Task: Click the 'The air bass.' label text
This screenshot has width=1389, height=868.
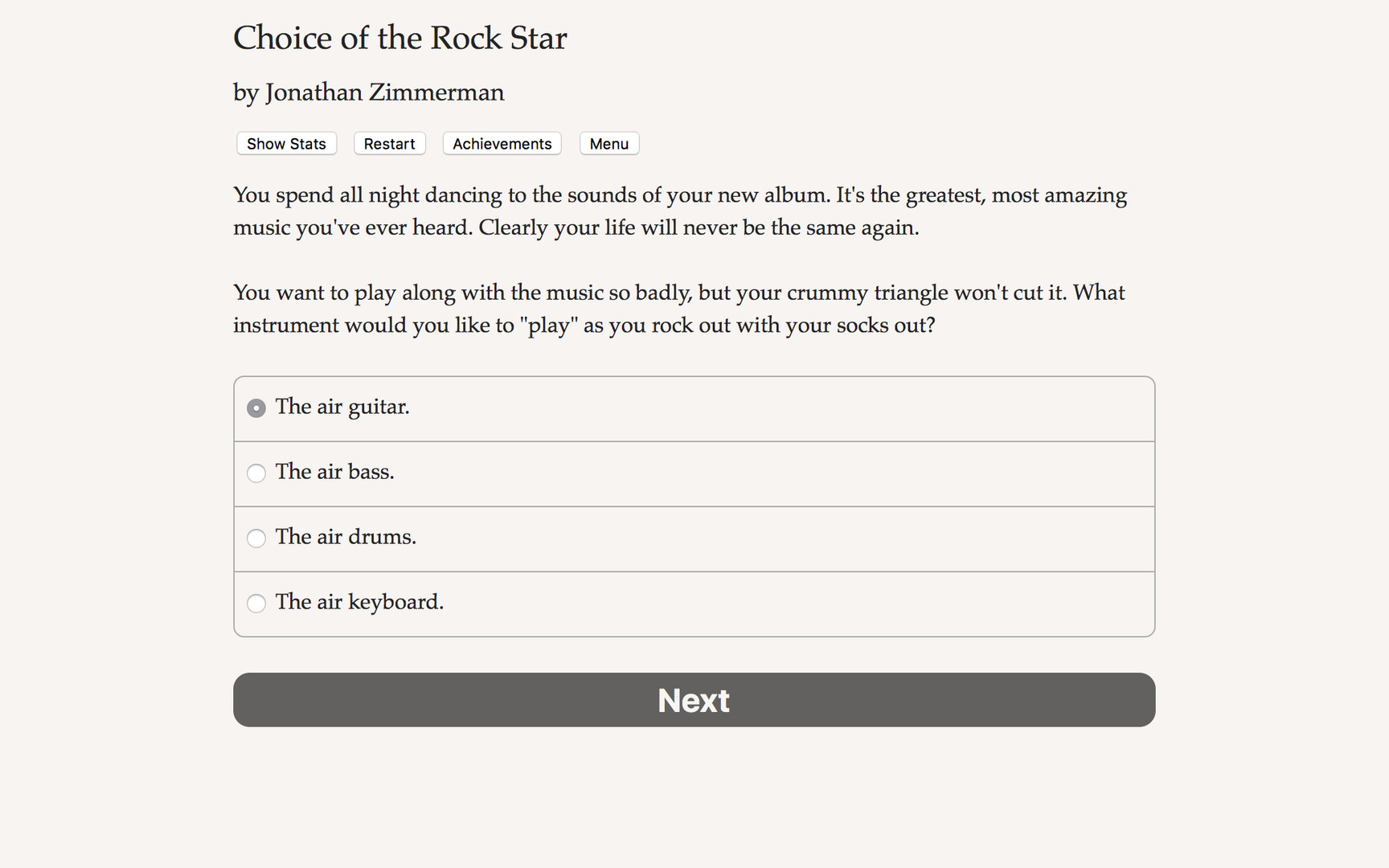Action: 334,473
